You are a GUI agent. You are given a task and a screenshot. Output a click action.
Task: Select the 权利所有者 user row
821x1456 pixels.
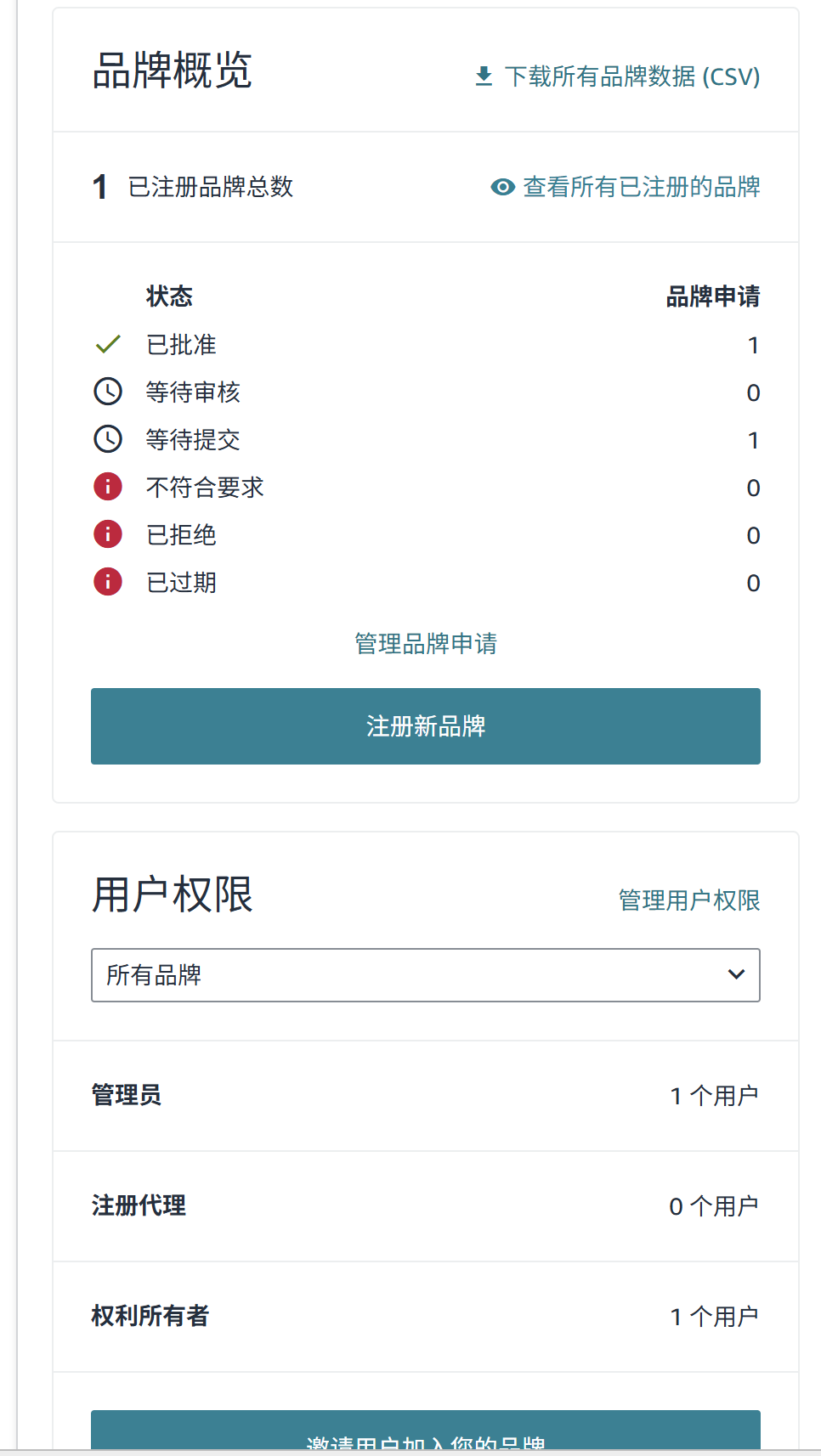pyautogui.click(x=426, y=1317)
